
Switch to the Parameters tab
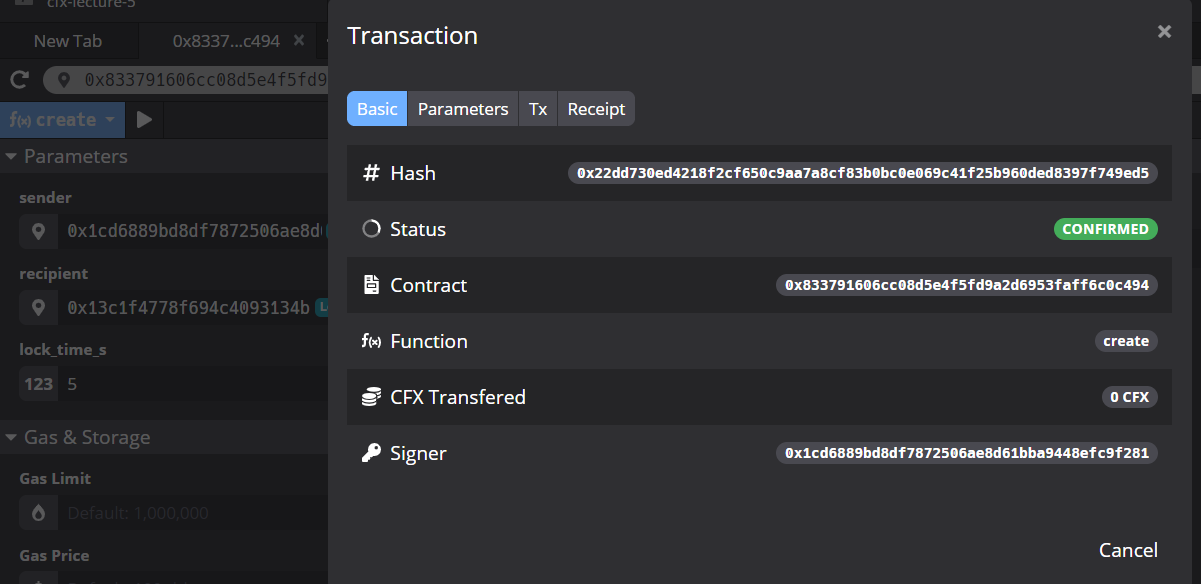tap(462, 109)
